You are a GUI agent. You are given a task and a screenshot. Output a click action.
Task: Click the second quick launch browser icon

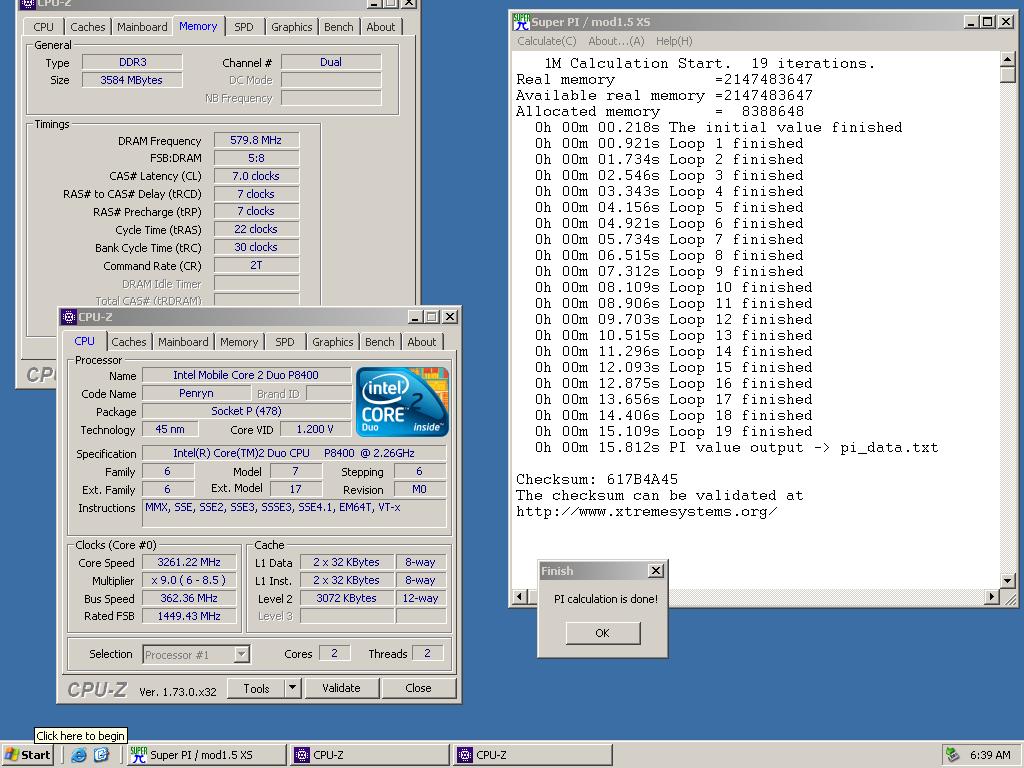pyautogui.click(x=101, y=755)
